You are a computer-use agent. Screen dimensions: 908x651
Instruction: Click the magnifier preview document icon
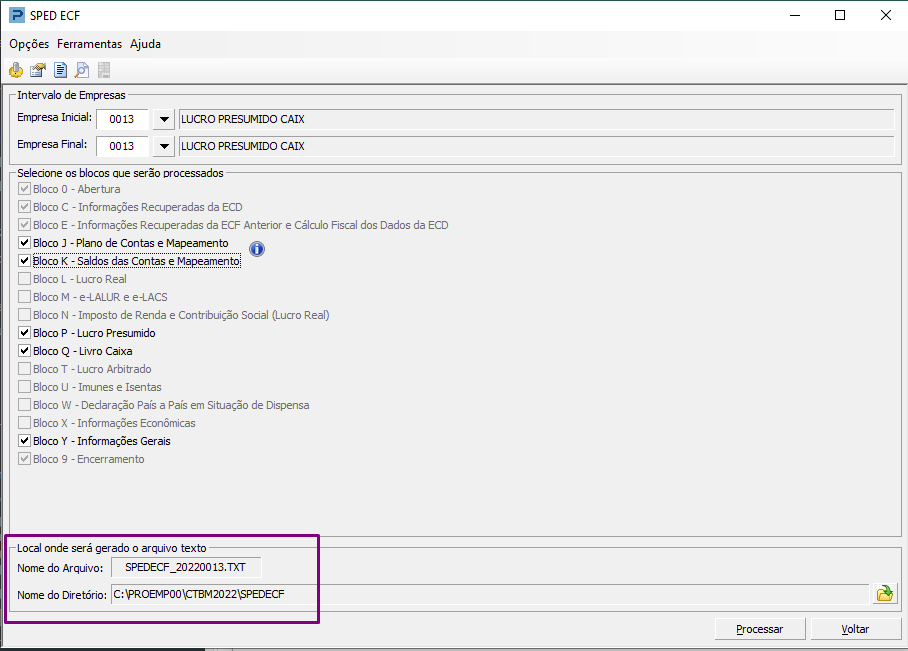pos(82,70)
